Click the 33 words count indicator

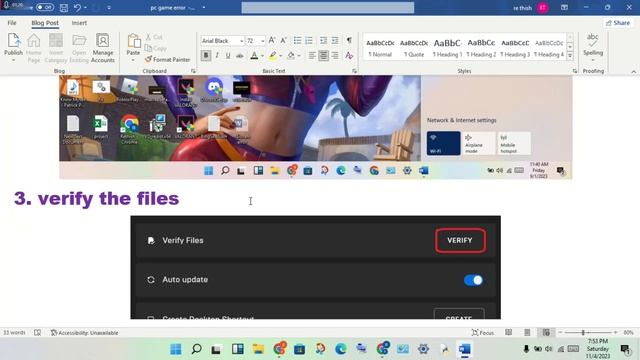[14, 333]
